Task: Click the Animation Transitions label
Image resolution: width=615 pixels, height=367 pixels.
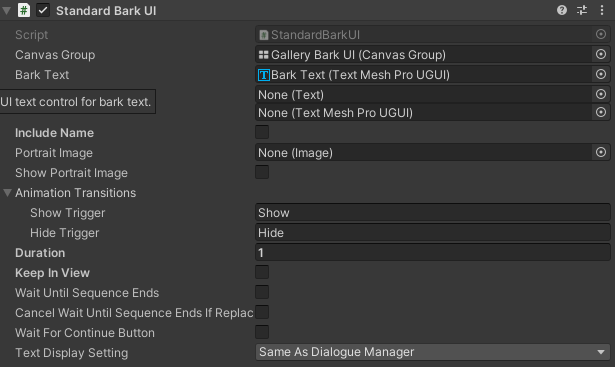Action: tap(75, 193)
